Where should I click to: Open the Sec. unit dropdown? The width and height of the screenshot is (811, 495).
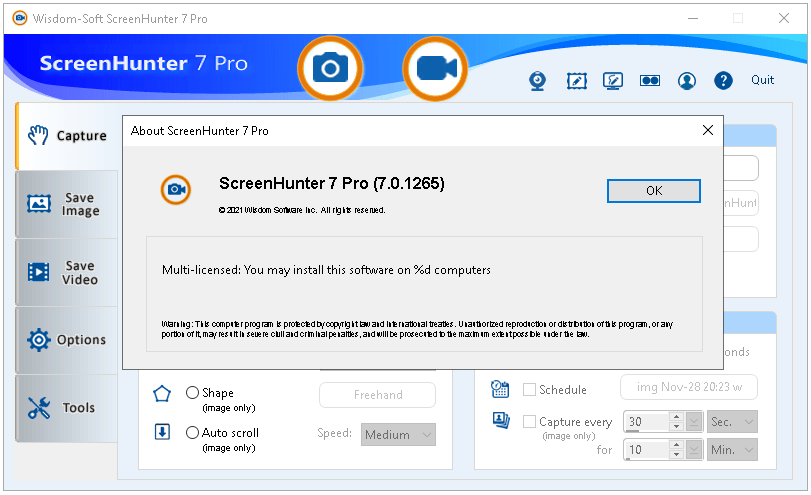tap(732, 422)
